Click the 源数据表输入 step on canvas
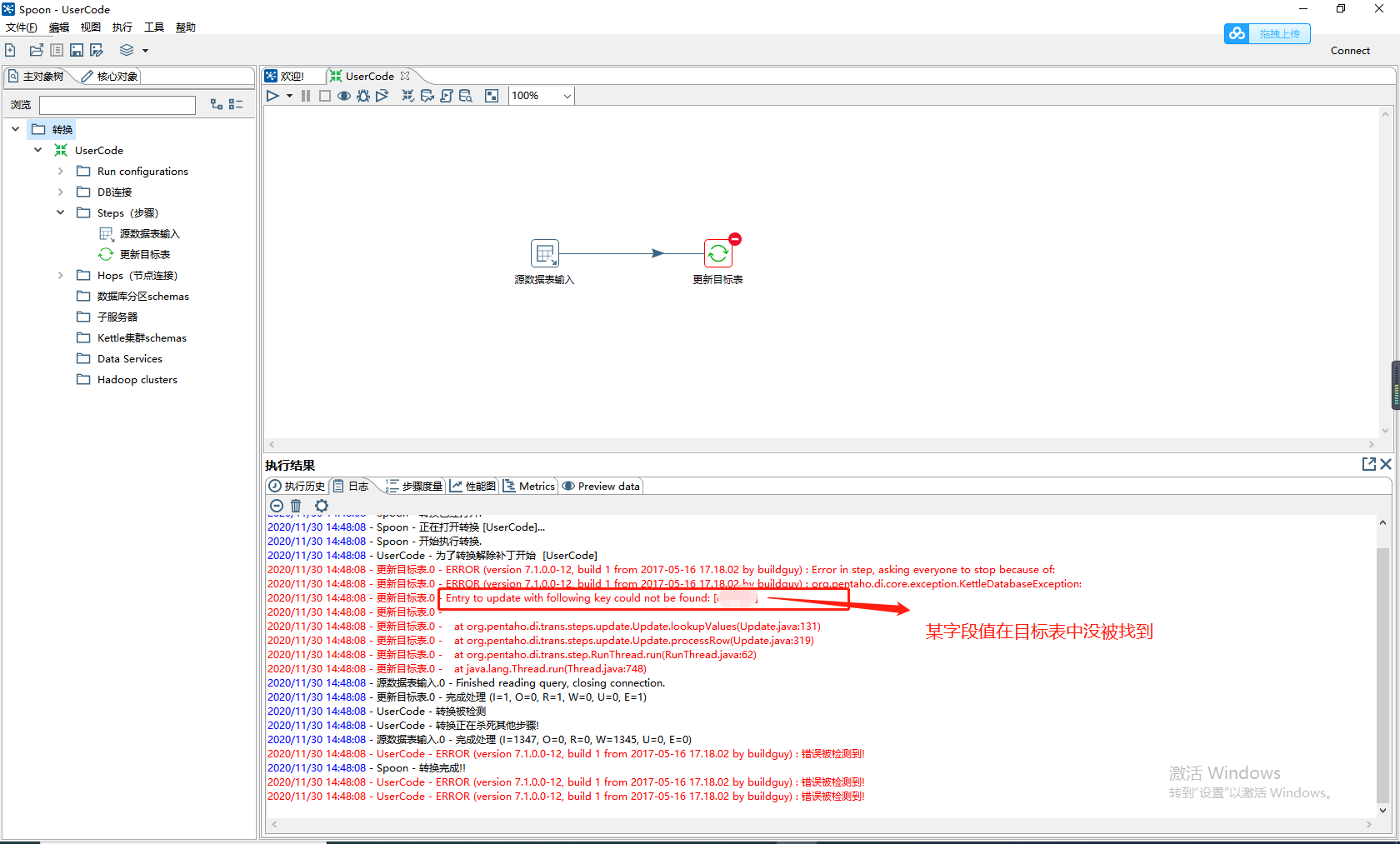 tap(545, 253)
